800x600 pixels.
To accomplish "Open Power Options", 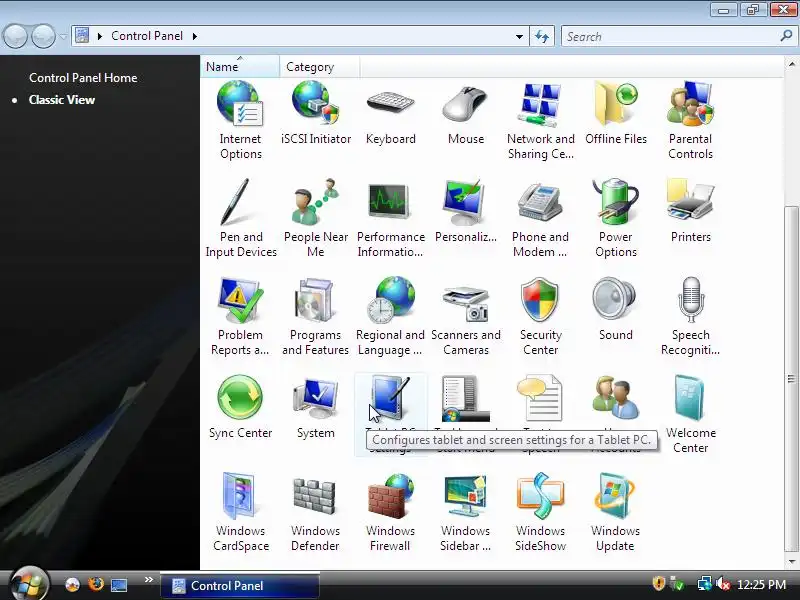I will tap(616, 218).
